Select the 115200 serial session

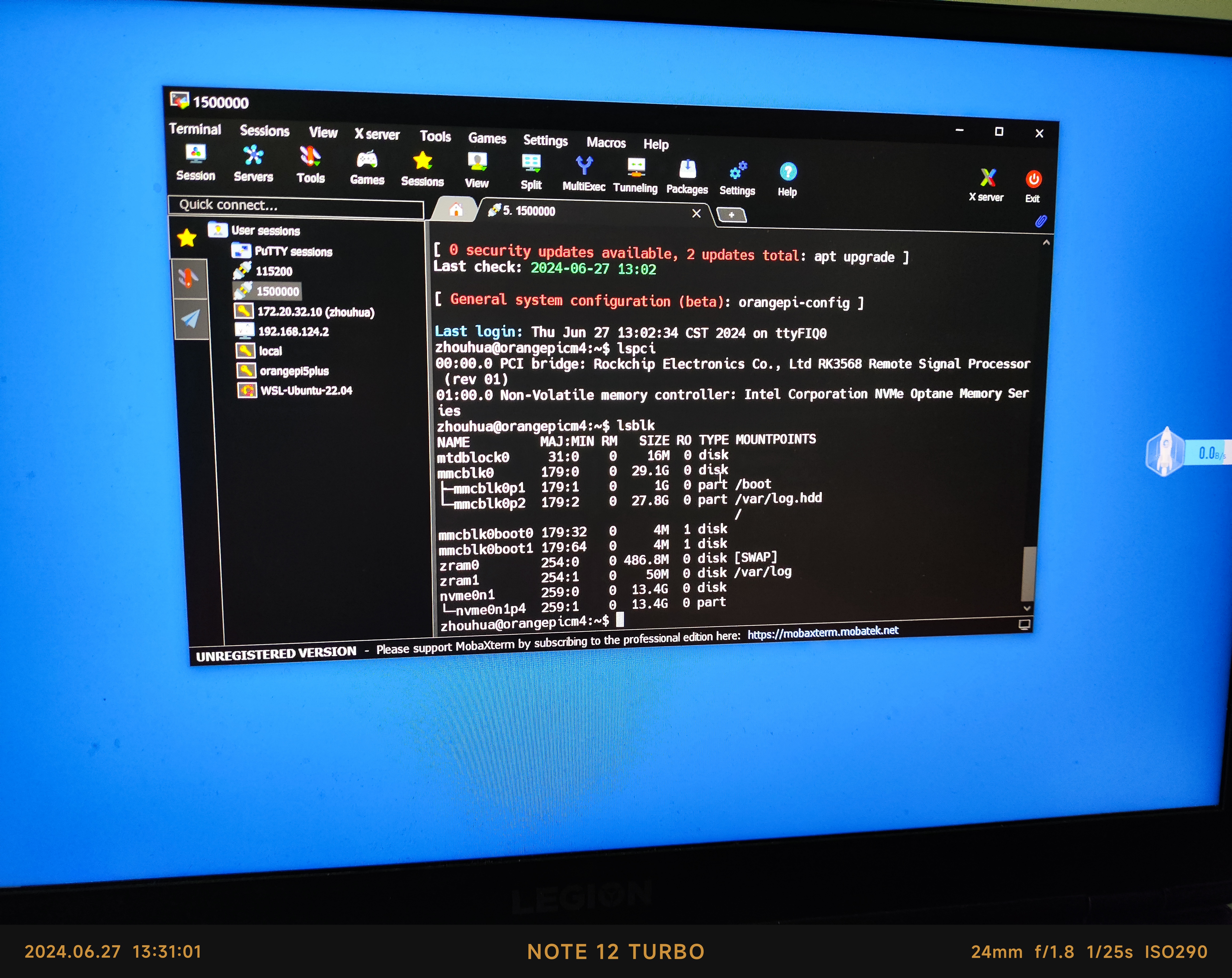pos(264,271)
